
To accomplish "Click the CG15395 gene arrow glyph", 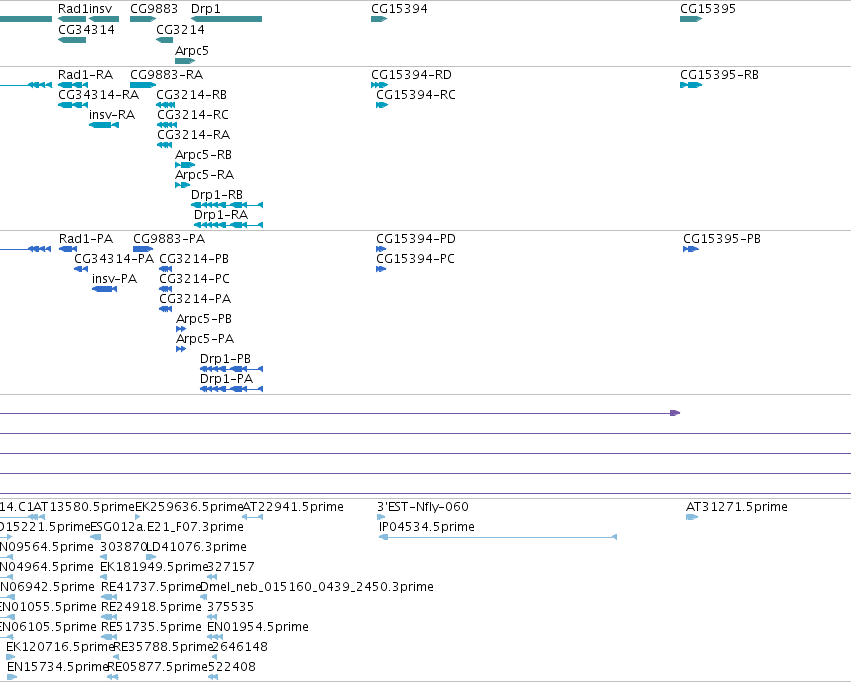I will (x=691, y=19).
